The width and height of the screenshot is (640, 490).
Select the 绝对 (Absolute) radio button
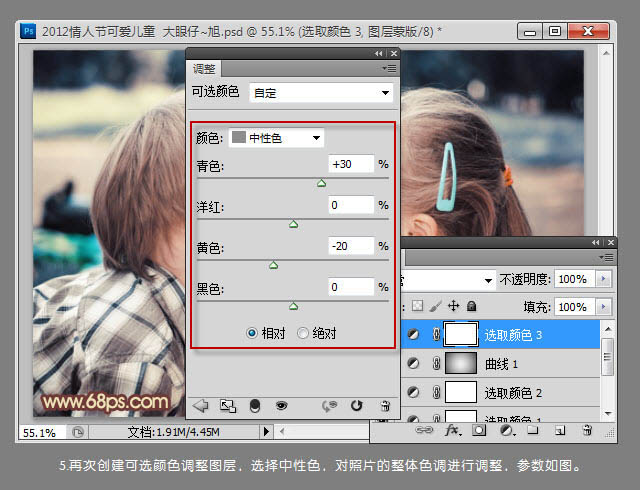tap(303, 333)
